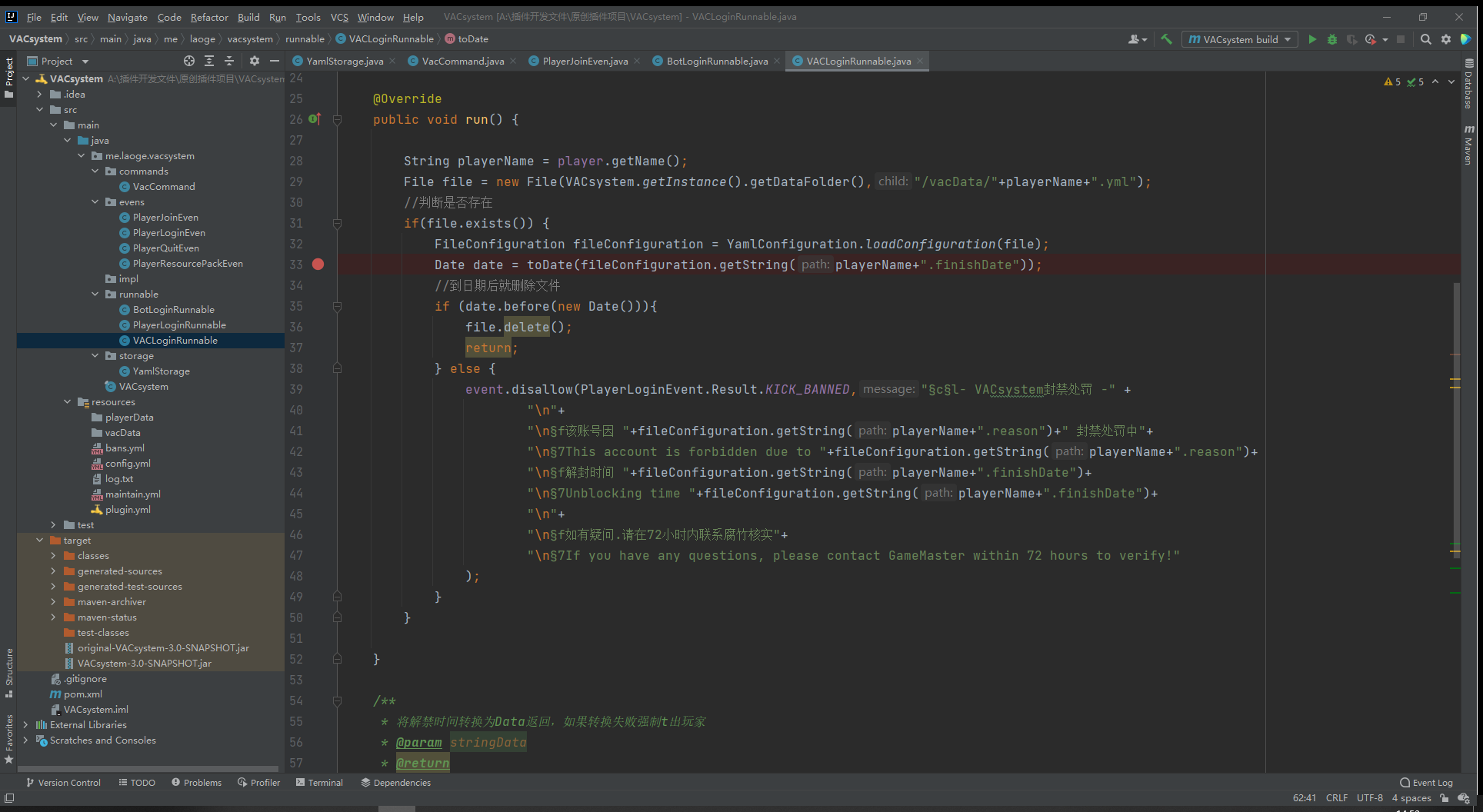The image size is (1483, 812).
Task: Run the VACsystem build configuration
Action: click(x=1312, y=39)
